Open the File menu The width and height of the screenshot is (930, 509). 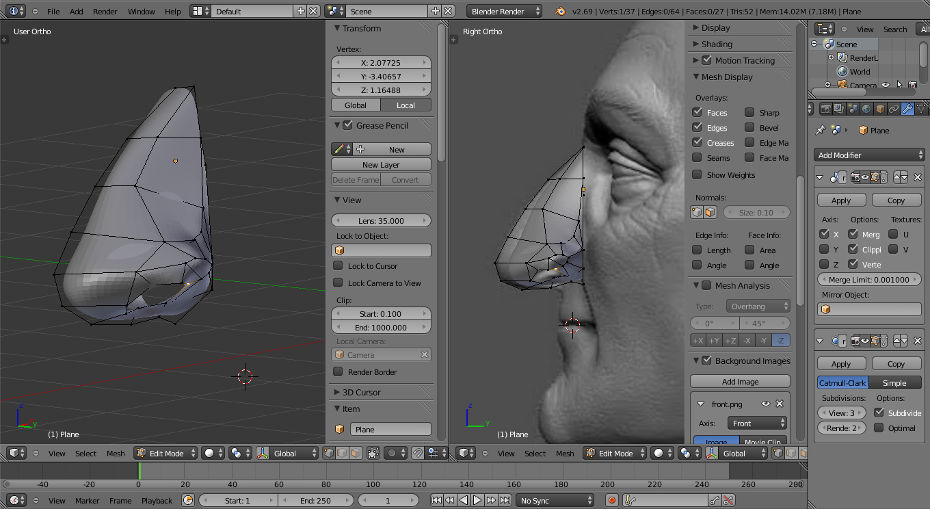click(53, 11)
